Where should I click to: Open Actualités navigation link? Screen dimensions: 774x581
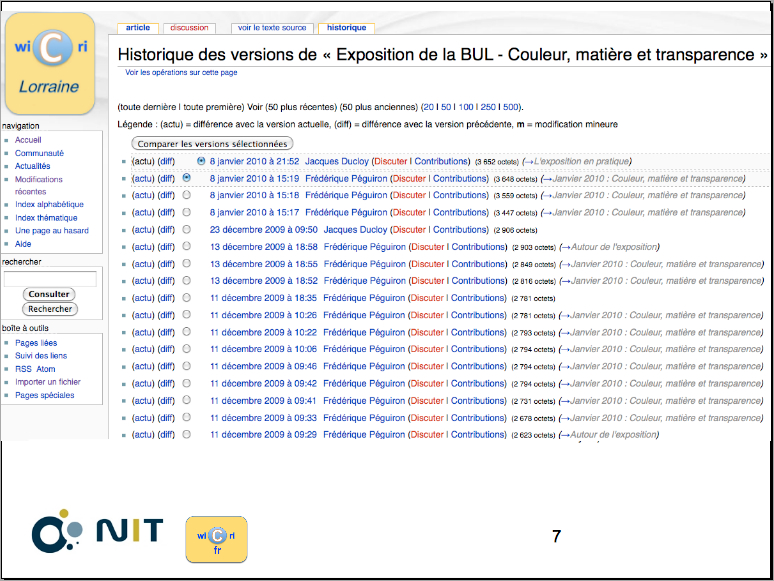click(33, 166)
